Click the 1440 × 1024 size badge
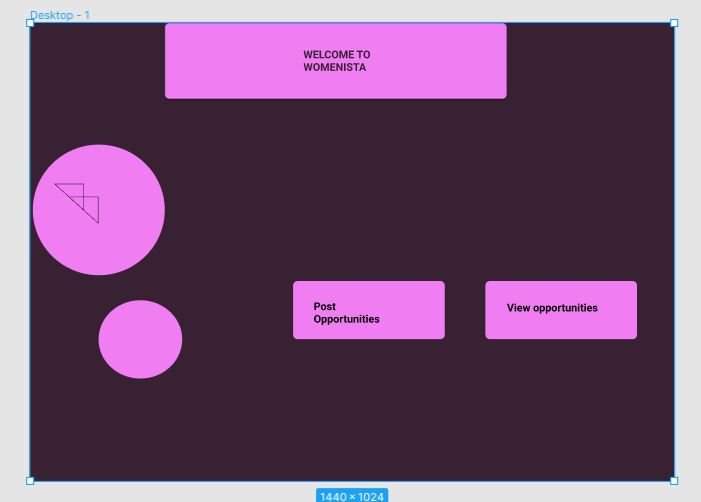 tap(352, 496)
